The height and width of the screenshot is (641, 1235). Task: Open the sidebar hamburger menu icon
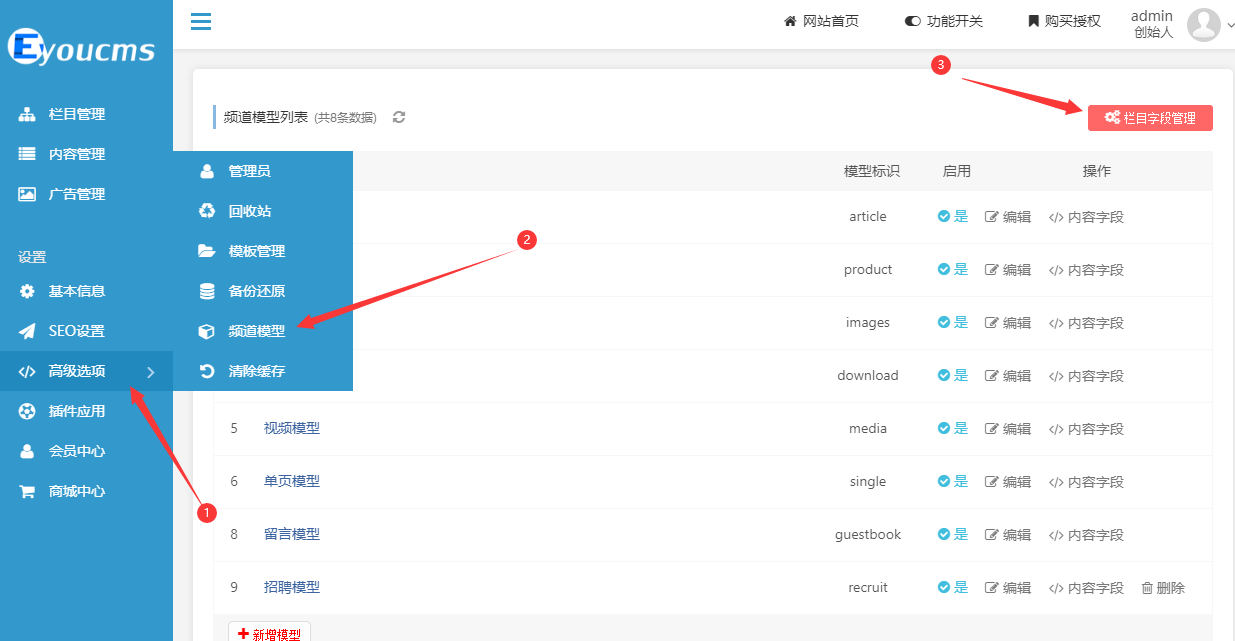tap(200, 21)
